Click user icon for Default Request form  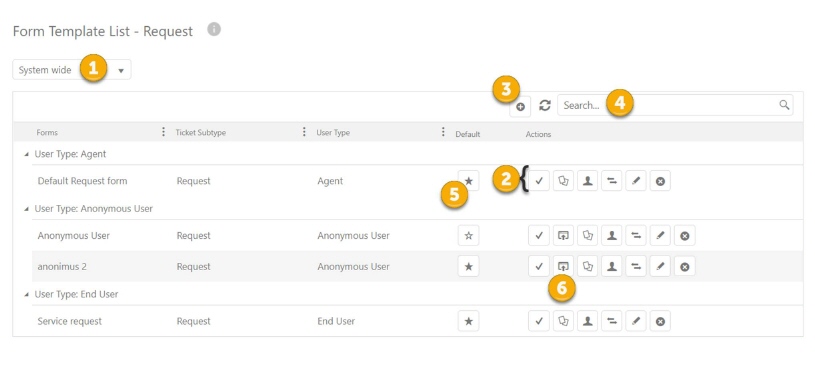click(587, 181)
